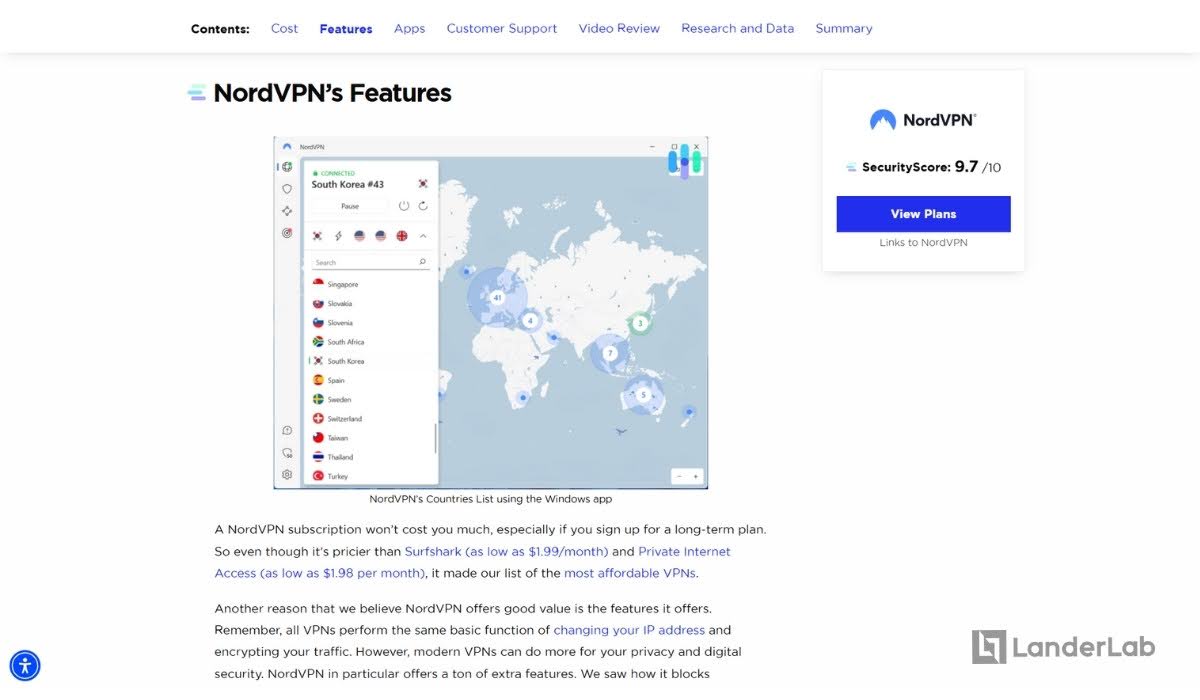Open the Surfshark pricing link
The width and height of the screenshot is (1200, 700).
click(506, 551)
